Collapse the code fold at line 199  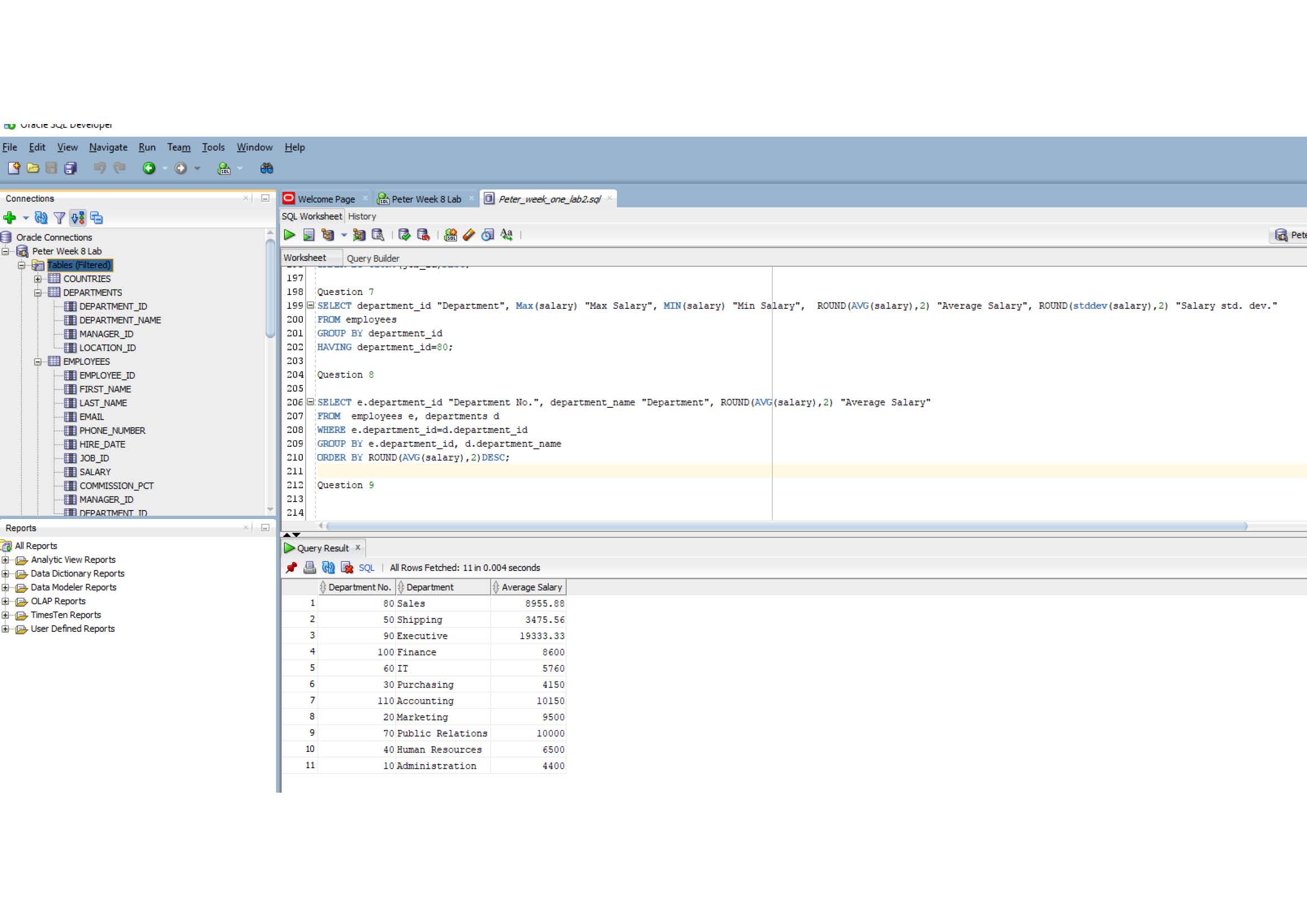click(311, 306)
